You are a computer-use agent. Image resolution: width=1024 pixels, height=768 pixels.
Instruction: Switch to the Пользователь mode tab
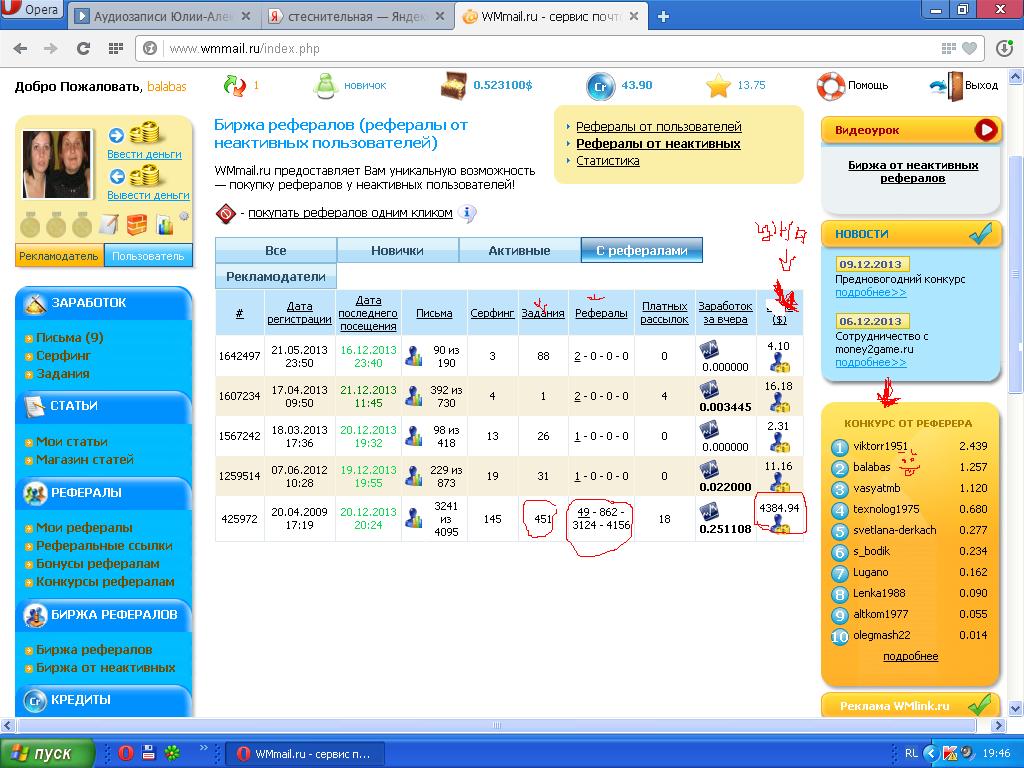pyautogui.click(x=148, y=256)
